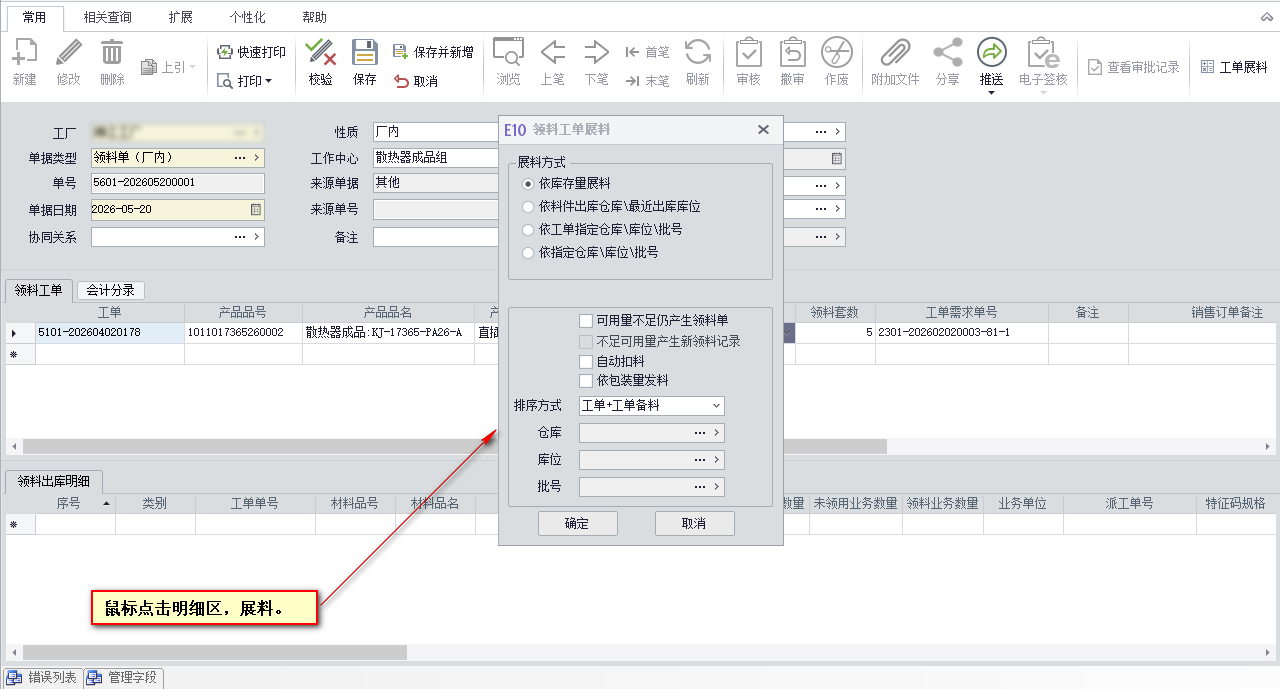Click the 协同关系 input field

(x=178, y=237)
